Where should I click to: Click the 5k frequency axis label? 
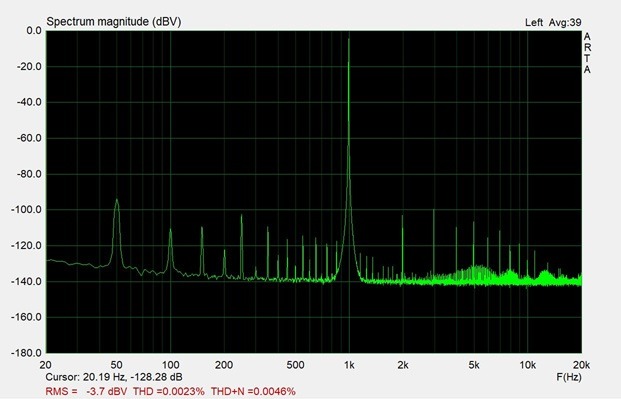pos(474,365)
